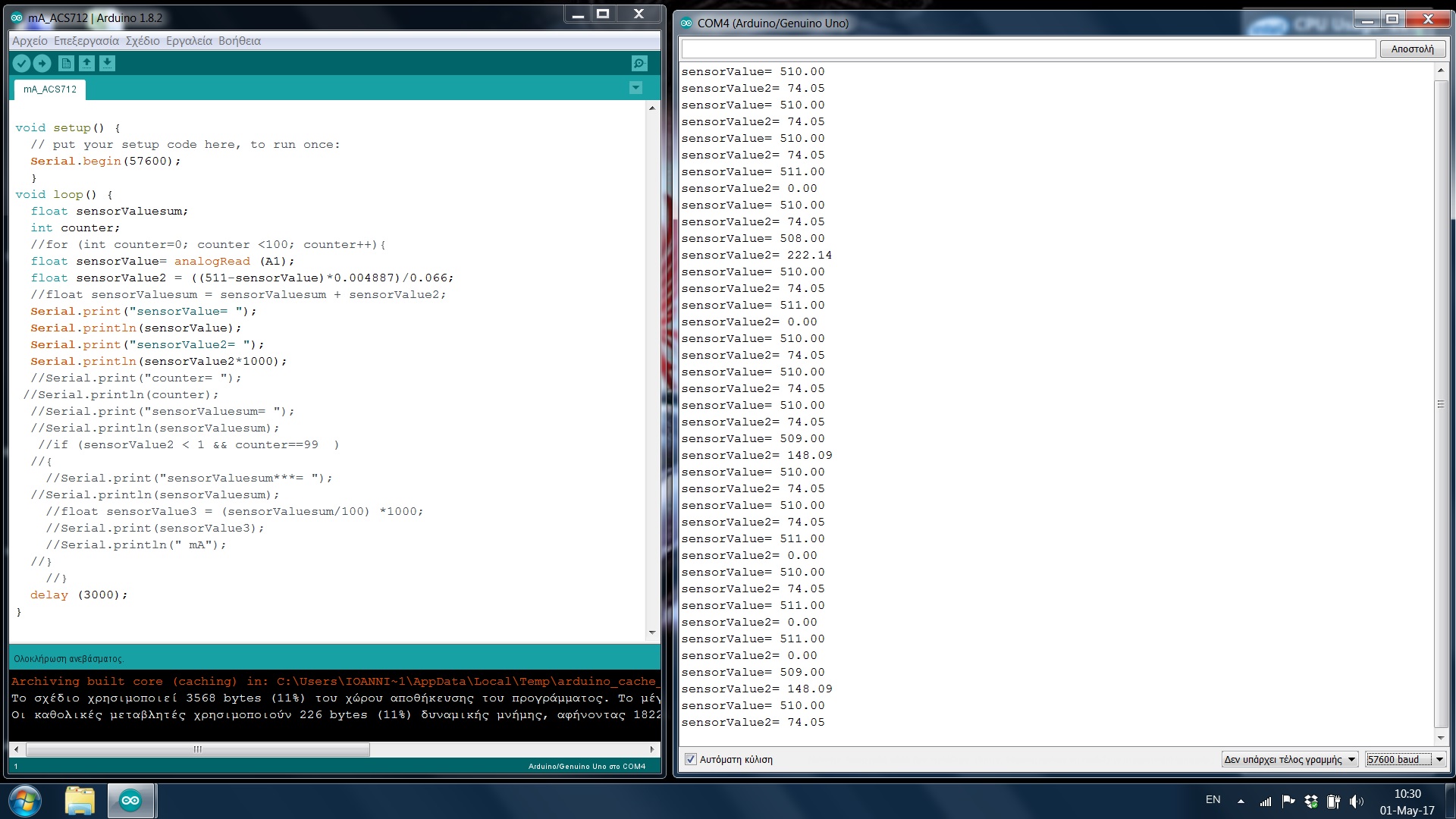The height and width of the screenshot is (819, 1456).
Task: Open the line ending dropdown
Action: (x=1289, y=759)
